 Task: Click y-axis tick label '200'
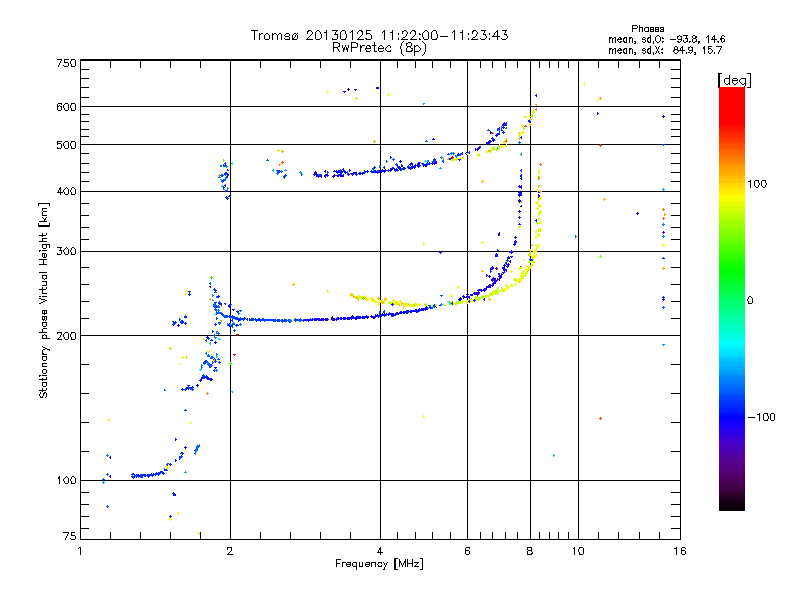[x=67, y=336]
